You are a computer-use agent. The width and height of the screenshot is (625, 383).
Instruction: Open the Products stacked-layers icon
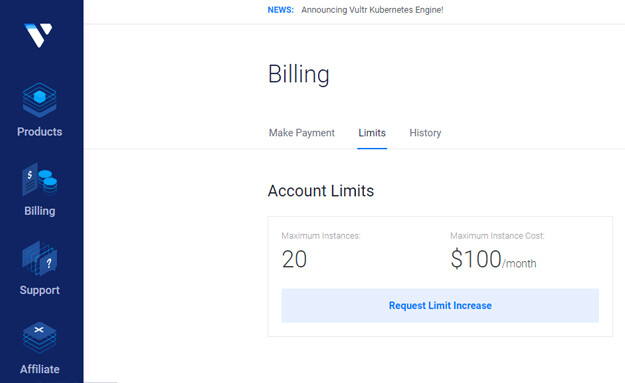pos(39,100)
